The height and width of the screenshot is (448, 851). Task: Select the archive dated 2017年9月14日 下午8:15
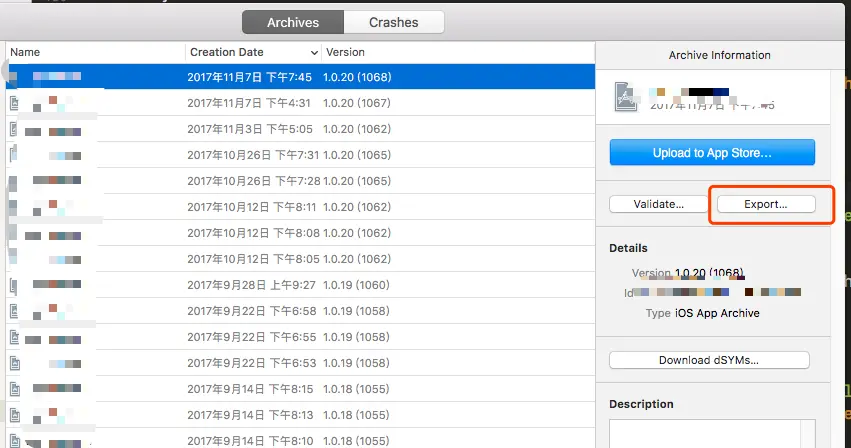(300, 389)
